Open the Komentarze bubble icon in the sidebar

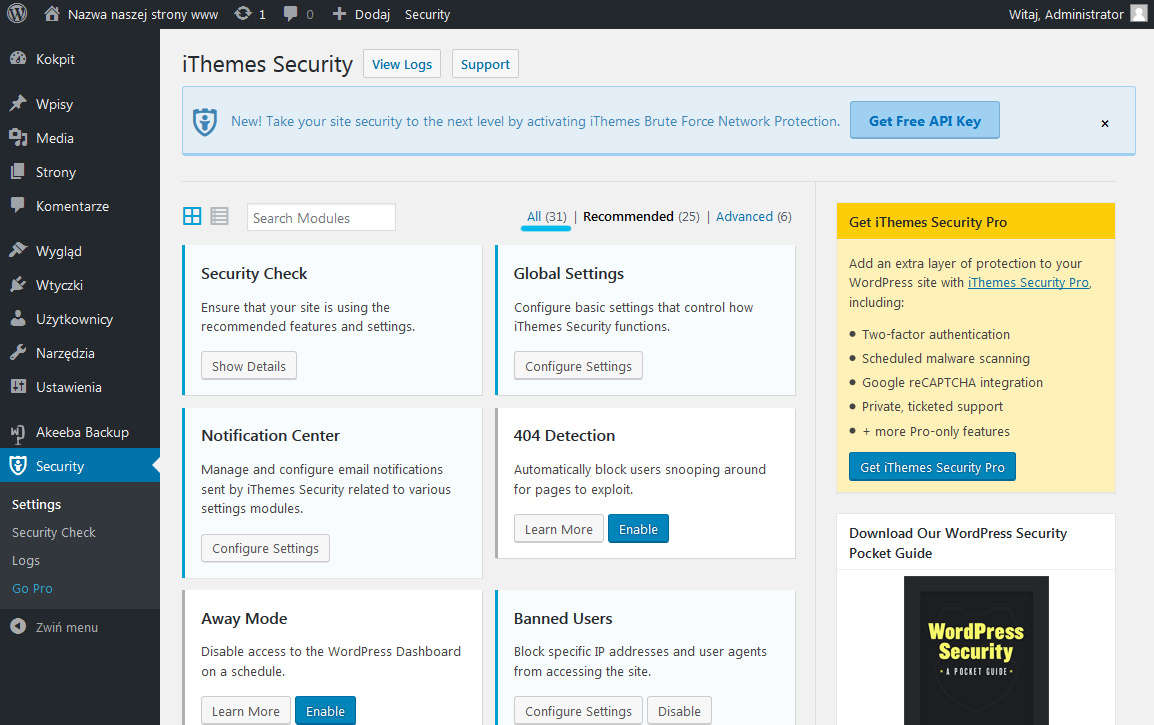tap(18, 205)
